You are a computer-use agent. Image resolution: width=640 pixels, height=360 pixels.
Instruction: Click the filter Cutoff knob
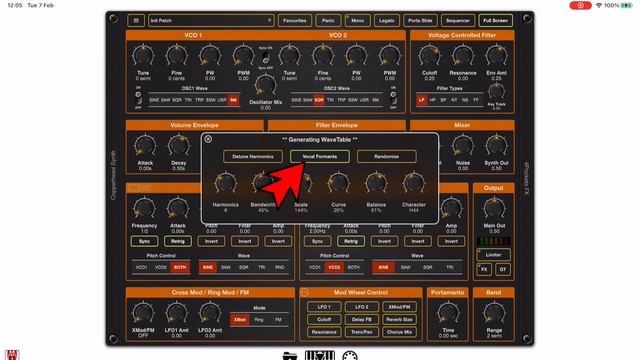coord(429,56)
